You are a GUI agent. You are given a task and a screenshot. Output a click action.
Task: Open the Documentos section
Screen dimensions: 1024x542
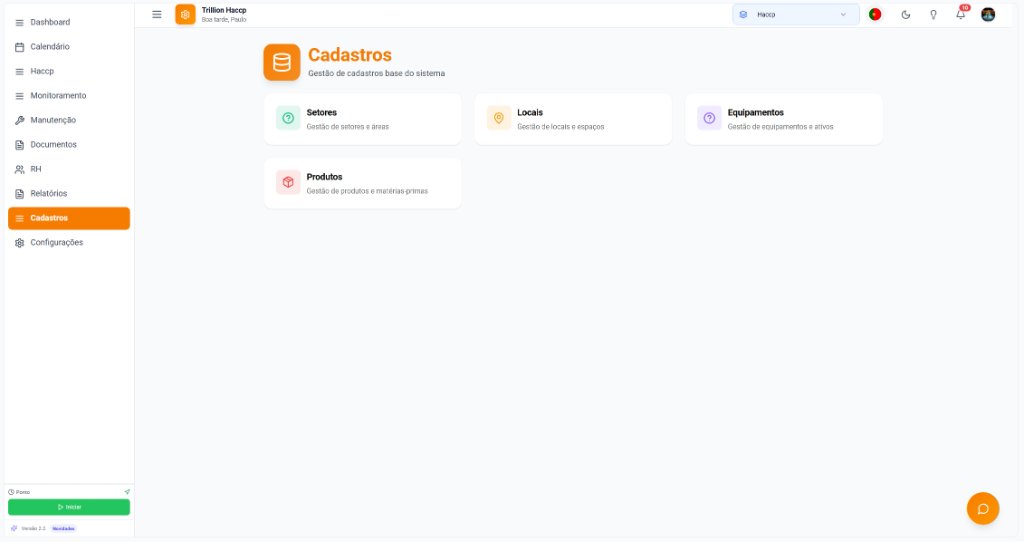(x=69, y=145)
